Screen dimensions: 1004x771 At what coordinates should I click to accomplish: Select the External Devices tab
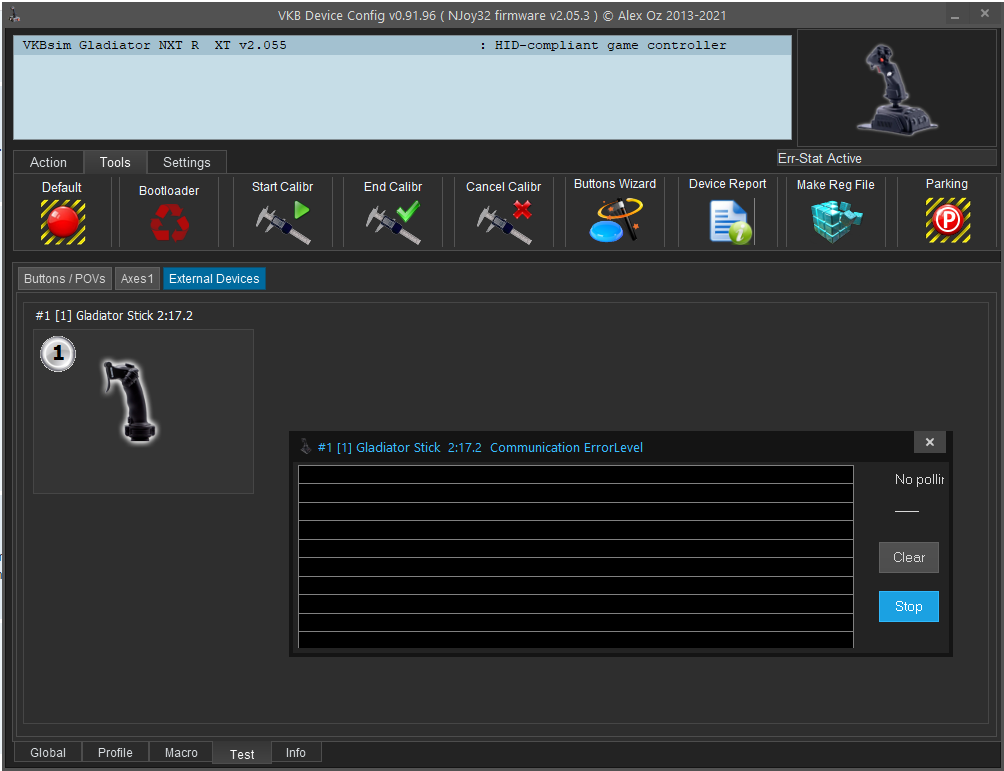click(x=215, y=279)
